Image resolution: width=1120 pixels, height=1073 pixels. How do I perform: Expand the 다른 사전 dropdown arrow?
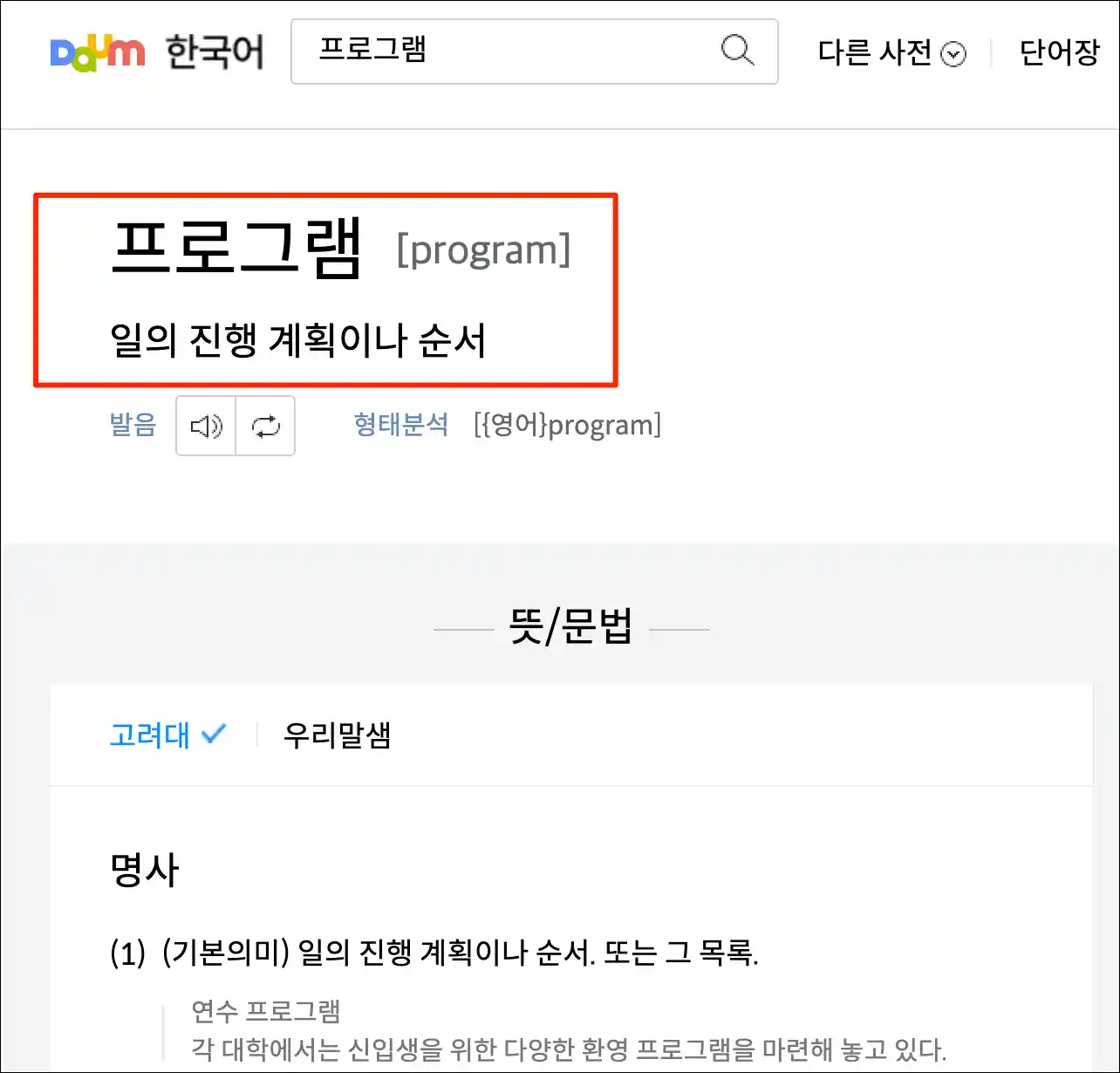[x=954, y=55]
